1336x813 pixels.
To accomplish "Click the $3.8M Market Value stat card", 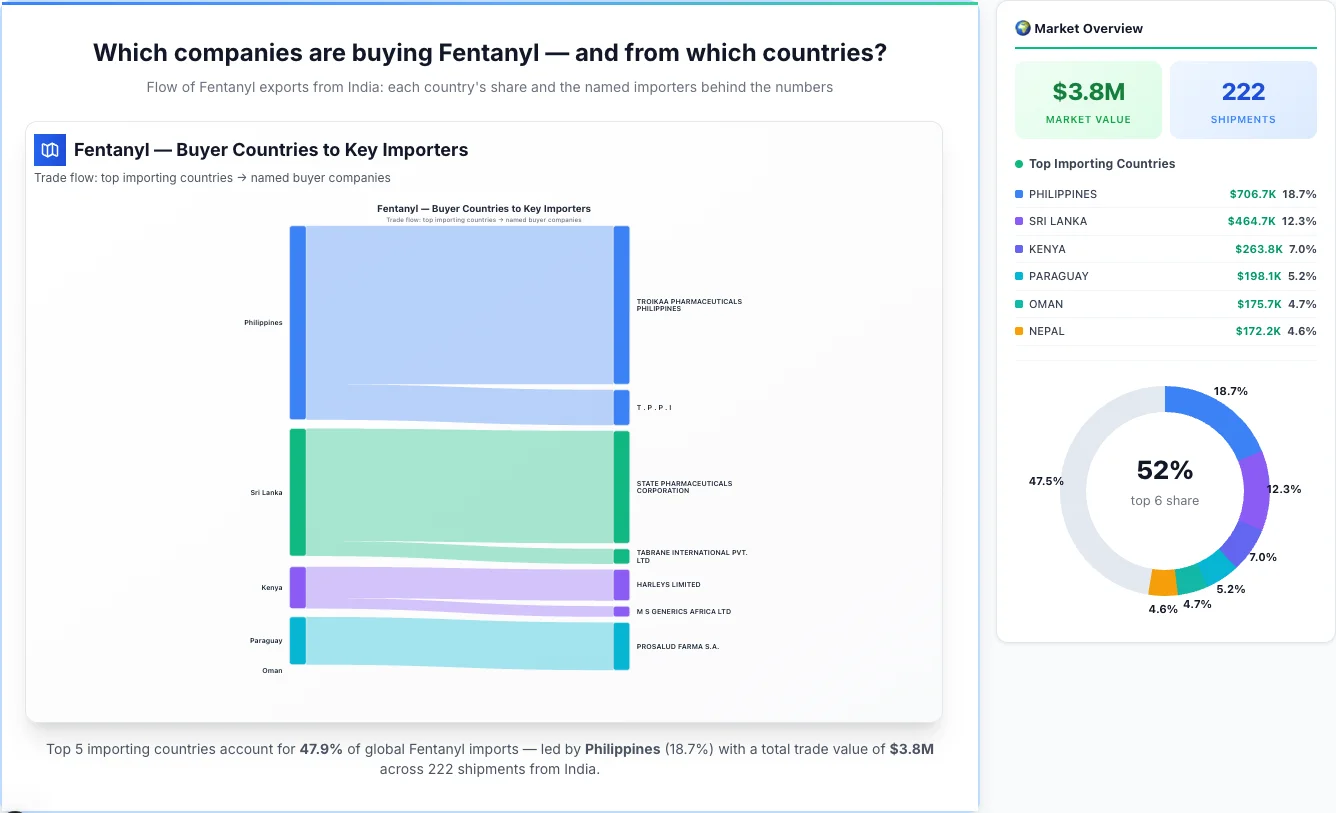I will pyautogui.click(x=1088, y=99).
